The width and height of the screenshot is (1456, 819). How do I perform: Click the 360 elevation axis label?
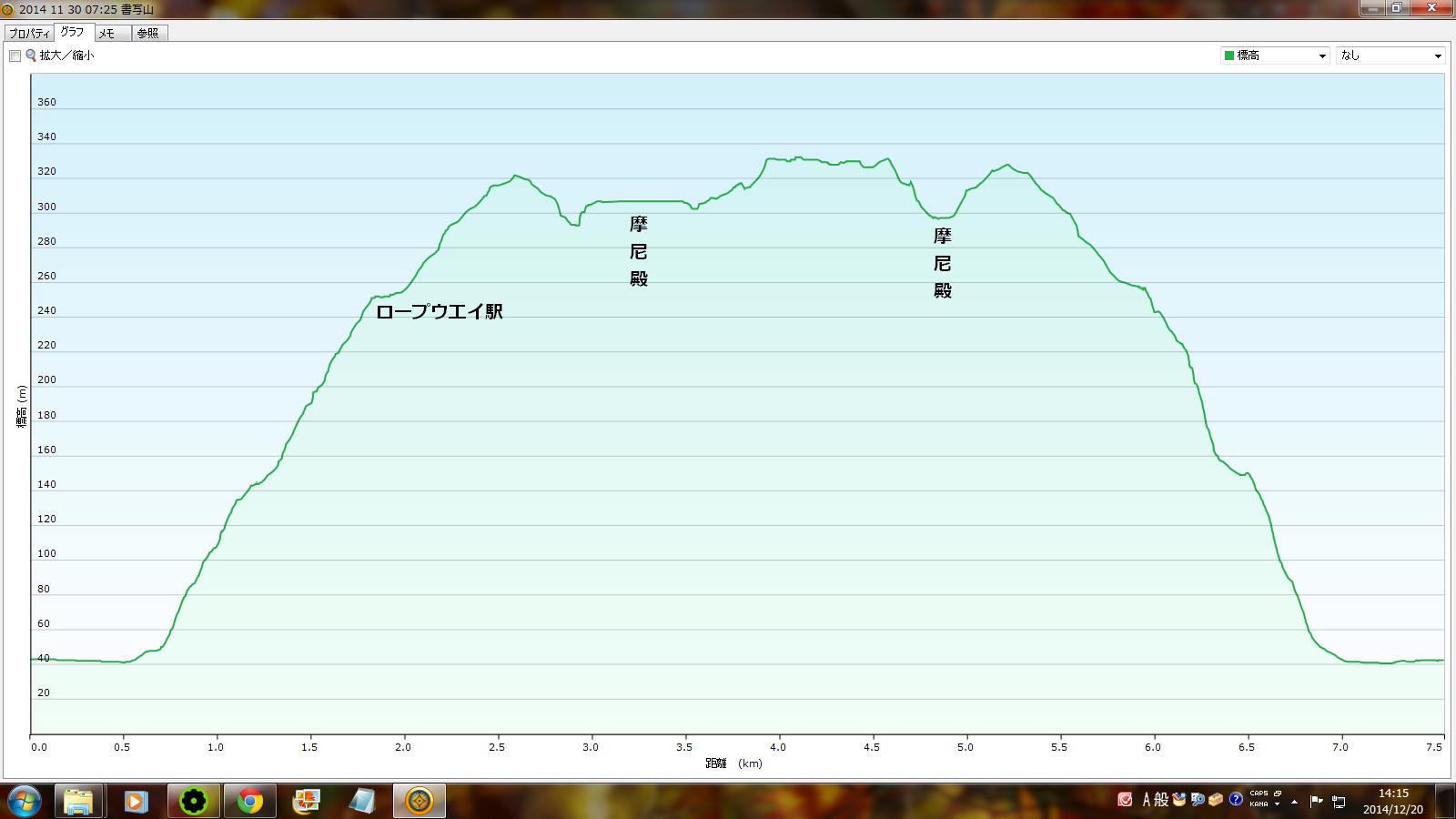tap(46, 102)
